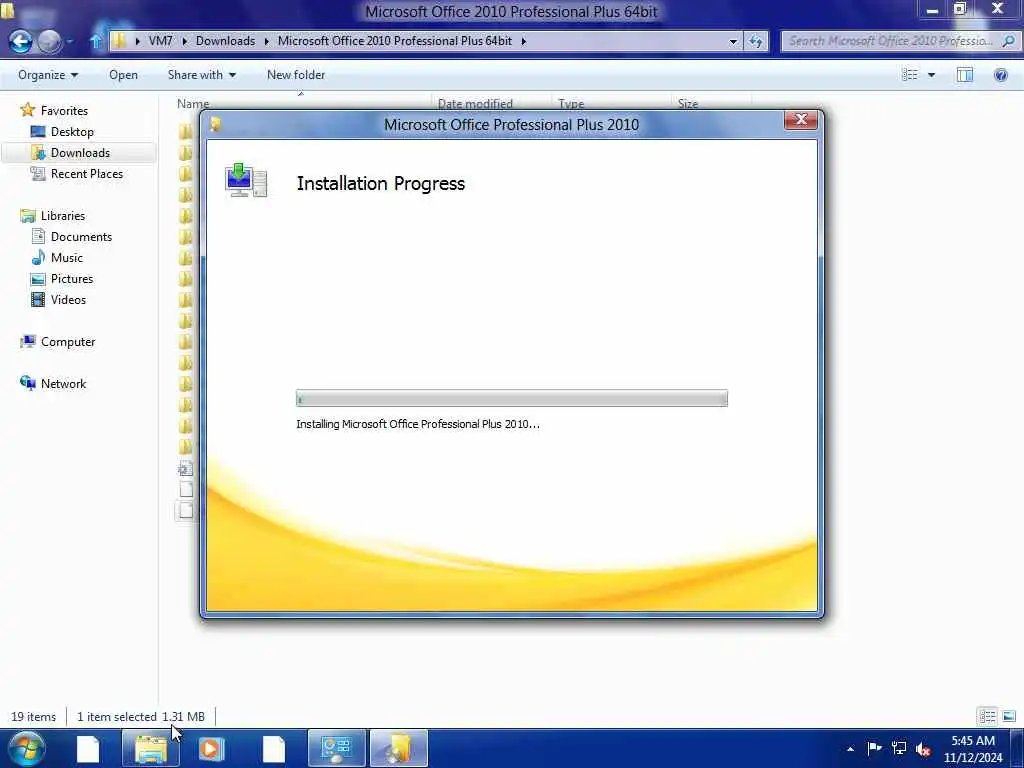Image resolution: width=1024 pixels, height=768 pixels.
Task: Open Documents library
Action: pos(81,236)
